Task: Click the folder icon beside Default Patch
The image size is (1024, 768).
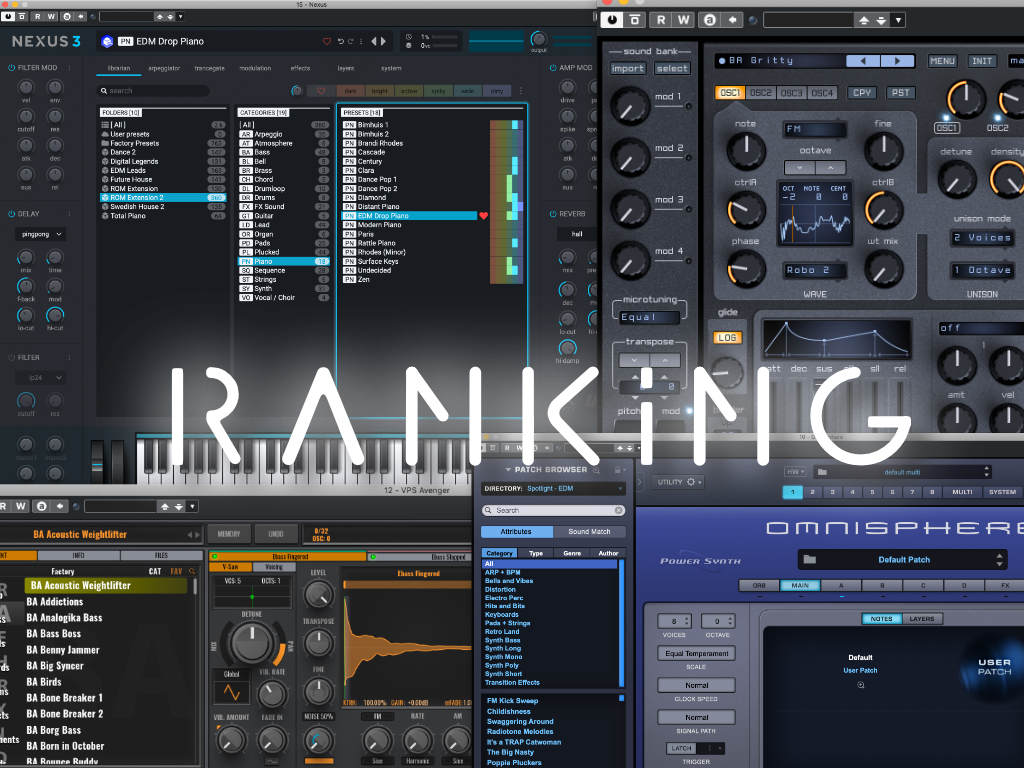Action: (810, 560)
